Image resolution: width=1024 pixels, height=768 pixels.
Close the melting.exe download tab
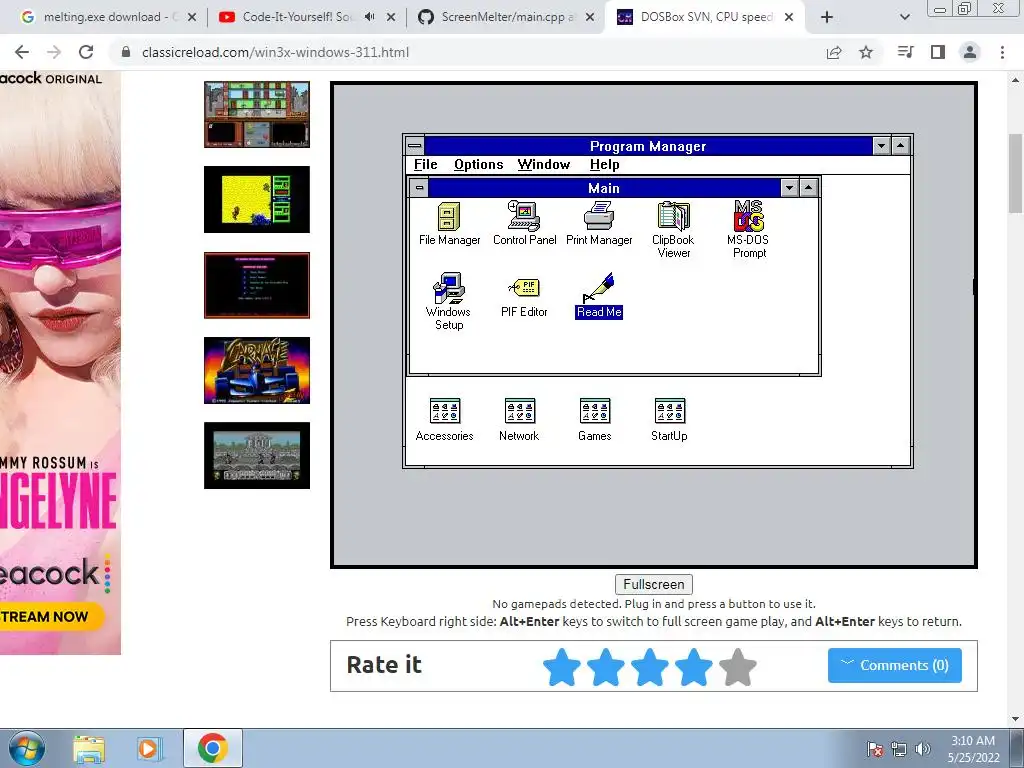[192, 17]
